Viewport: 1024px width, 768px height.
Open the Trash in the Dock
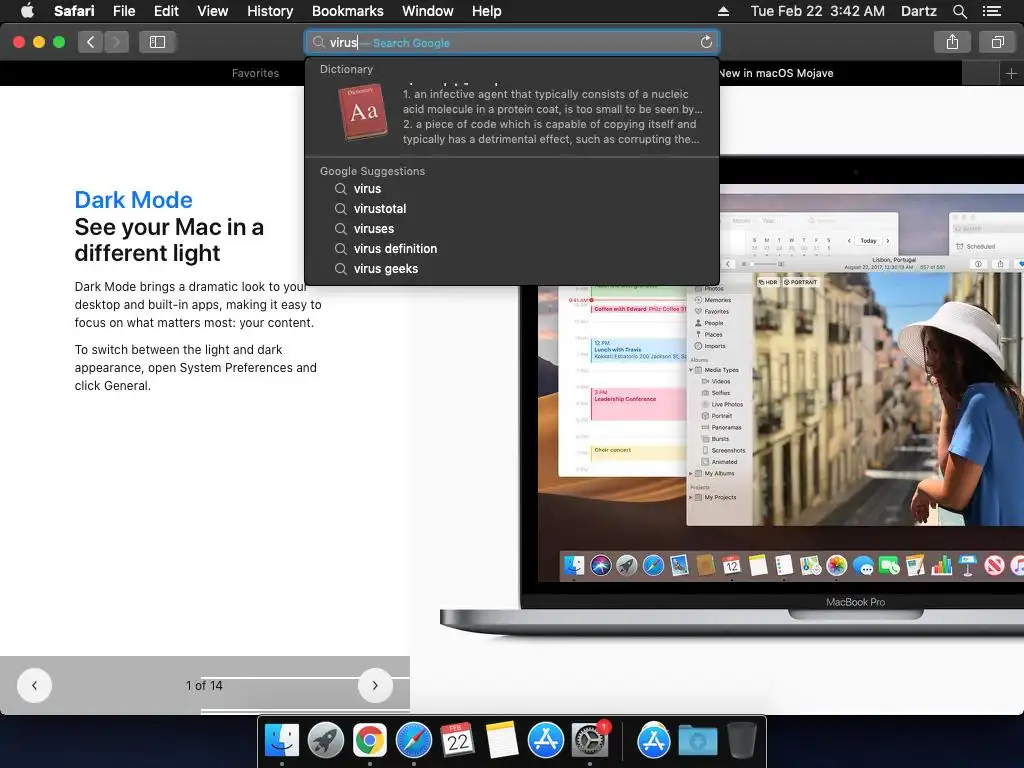pos(741,741)
